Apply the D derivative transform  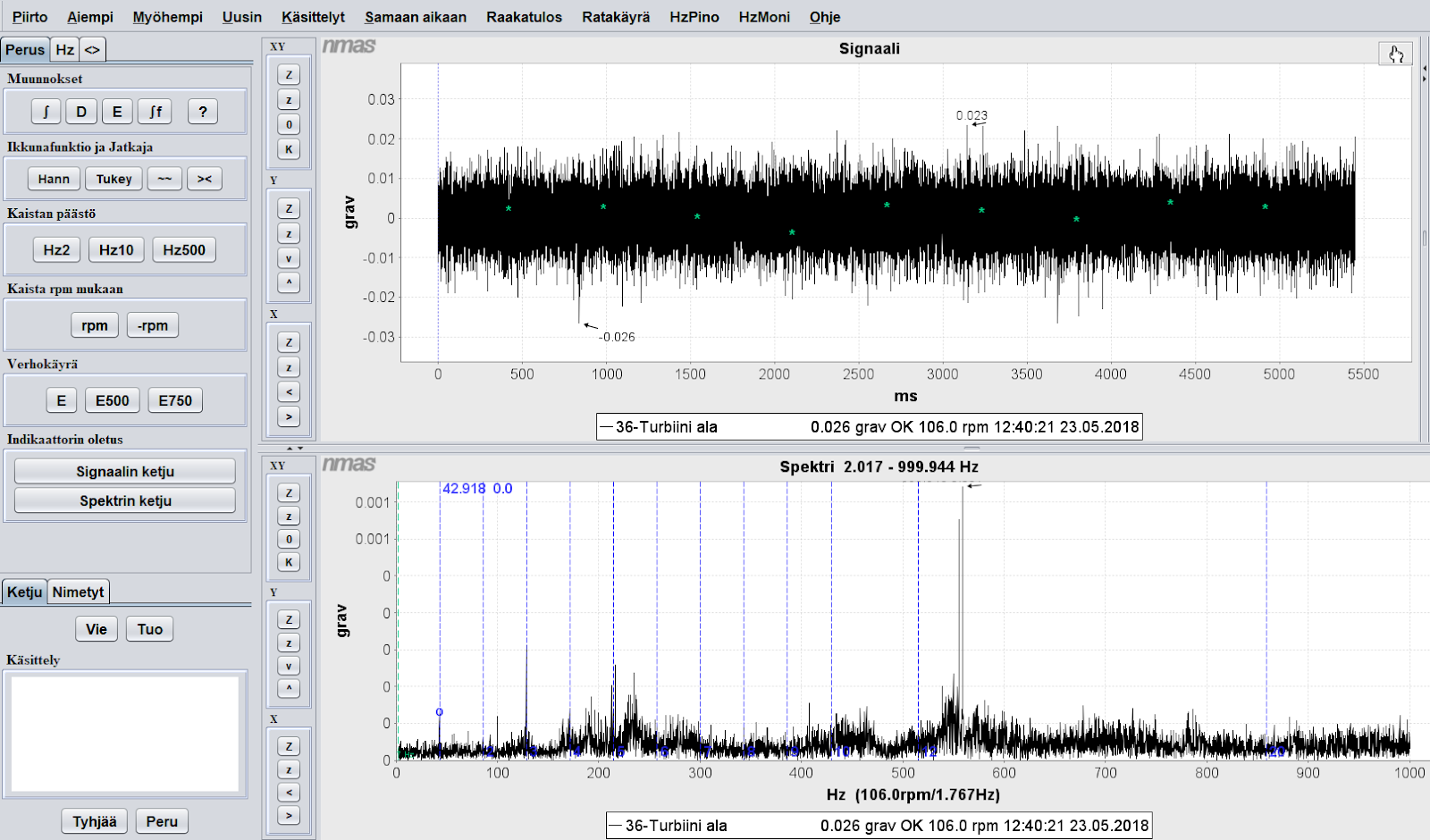[x=81, y=112]
